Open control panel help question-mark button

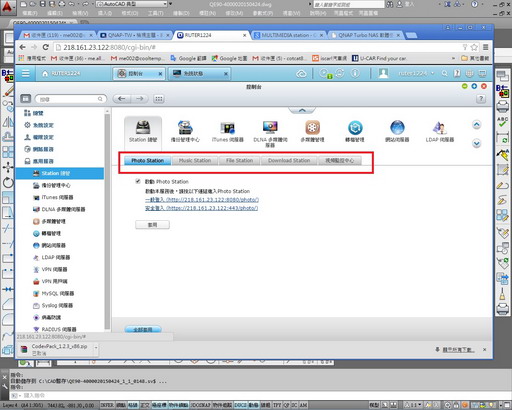[481, 99]
